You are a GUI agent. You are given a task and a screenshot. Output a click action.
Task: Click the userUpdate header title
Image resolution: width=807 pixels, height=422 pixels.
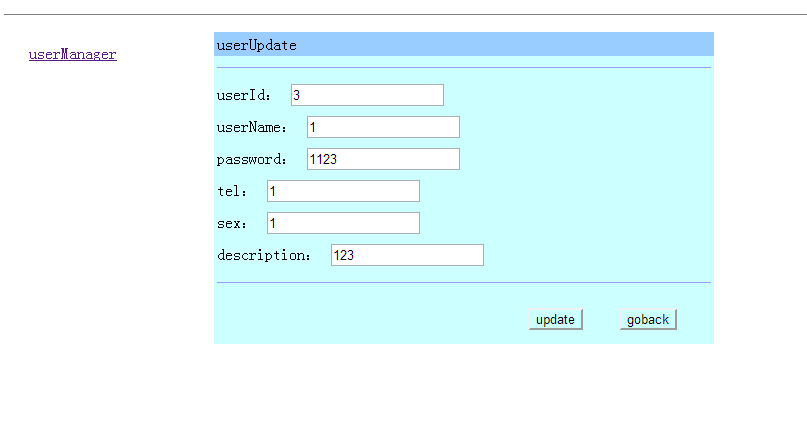click(256, 45)
